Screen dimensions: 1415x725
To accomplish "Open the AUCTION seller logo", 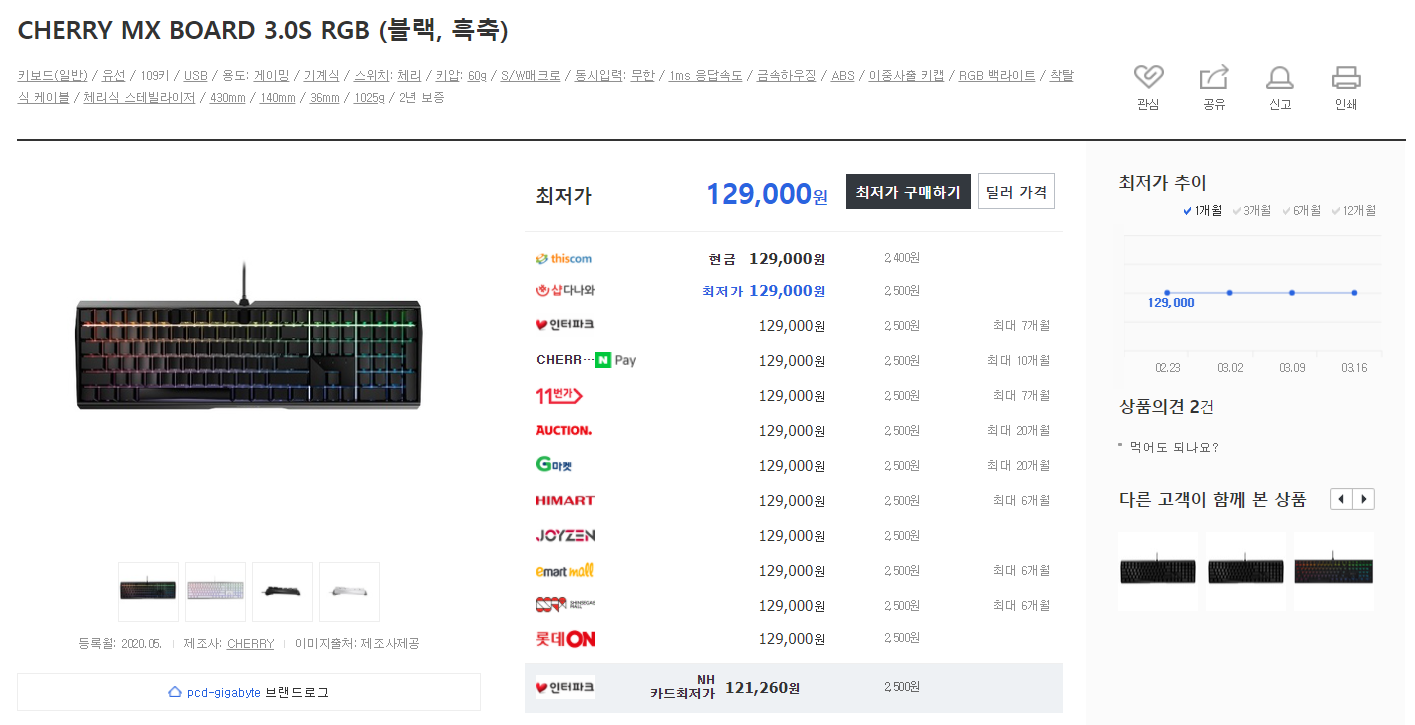I will click(x=564, y=430).
